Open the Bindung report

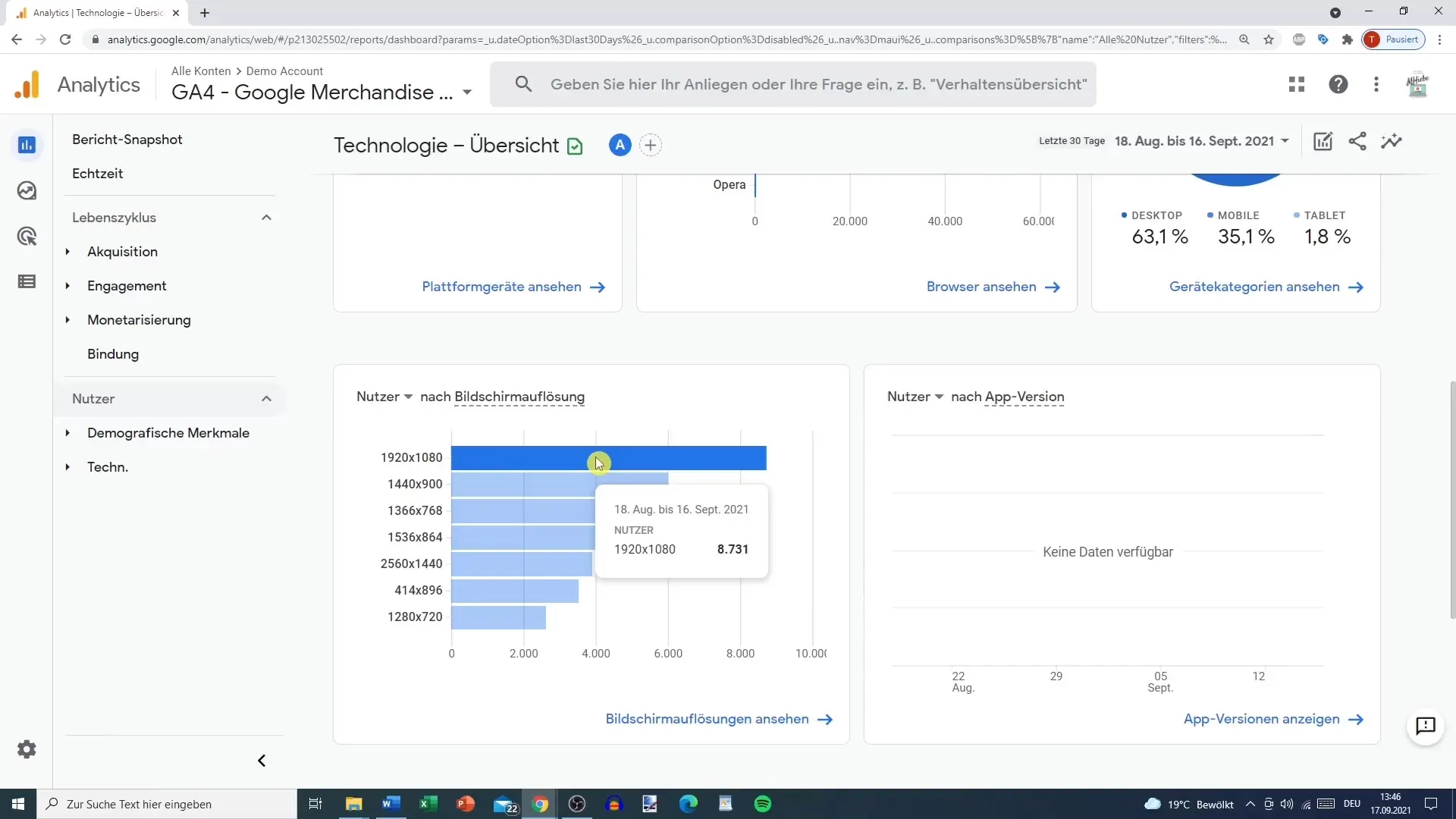point(113,354)
